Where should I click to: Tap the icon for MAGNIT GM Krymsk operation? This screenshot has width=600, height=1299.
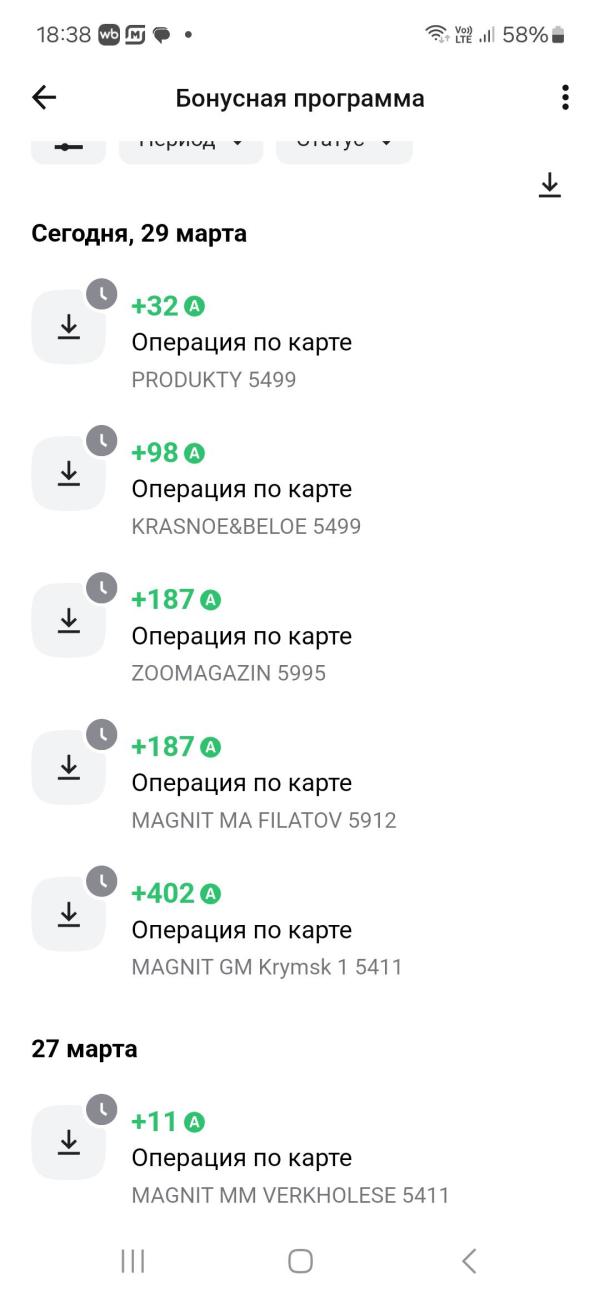[x=69, y=914]
